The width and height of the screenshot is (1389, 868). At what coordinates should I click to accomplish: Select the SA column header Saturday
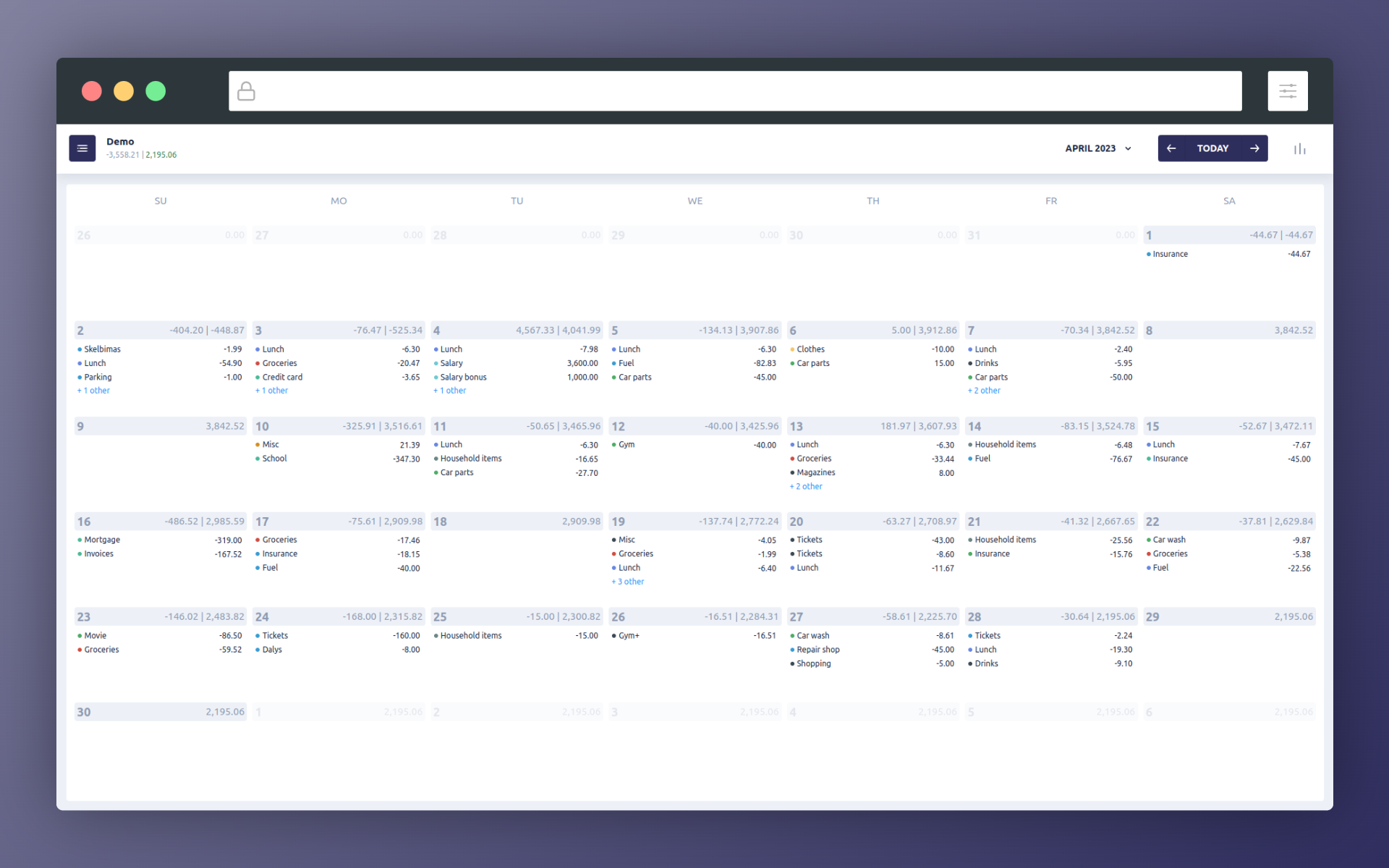(1228, 200)
